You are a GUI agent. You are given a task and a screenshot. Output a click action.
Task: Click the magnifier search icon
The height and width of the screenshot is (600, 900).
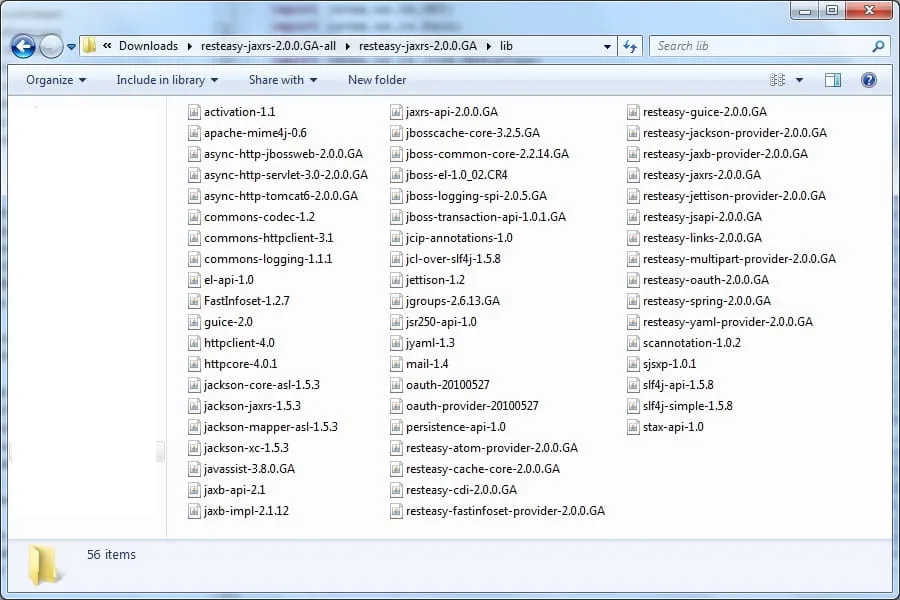(878, 47)
